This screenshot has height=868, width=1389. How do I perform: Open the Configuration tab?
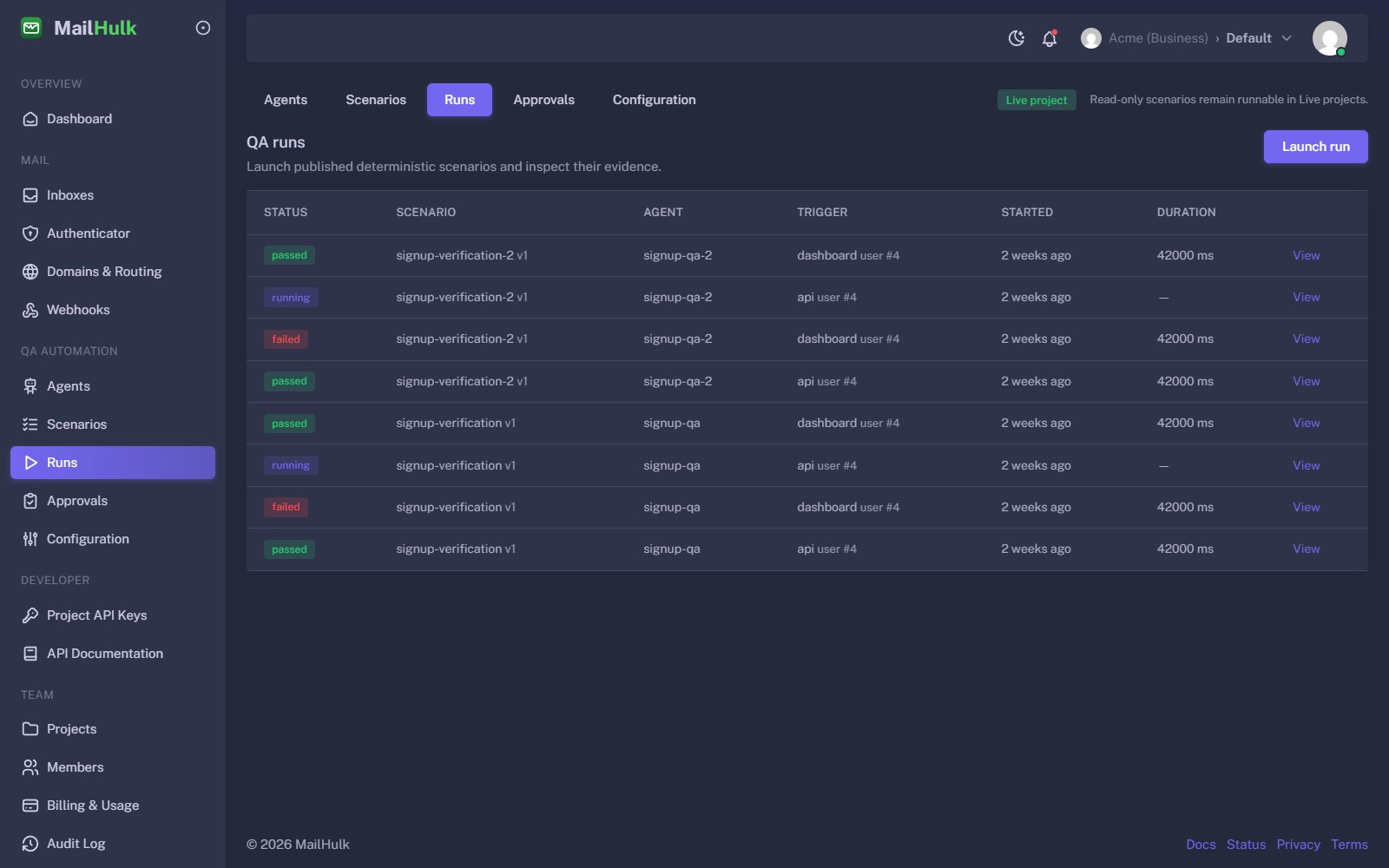pyautogui.click(x=654, y=100)
